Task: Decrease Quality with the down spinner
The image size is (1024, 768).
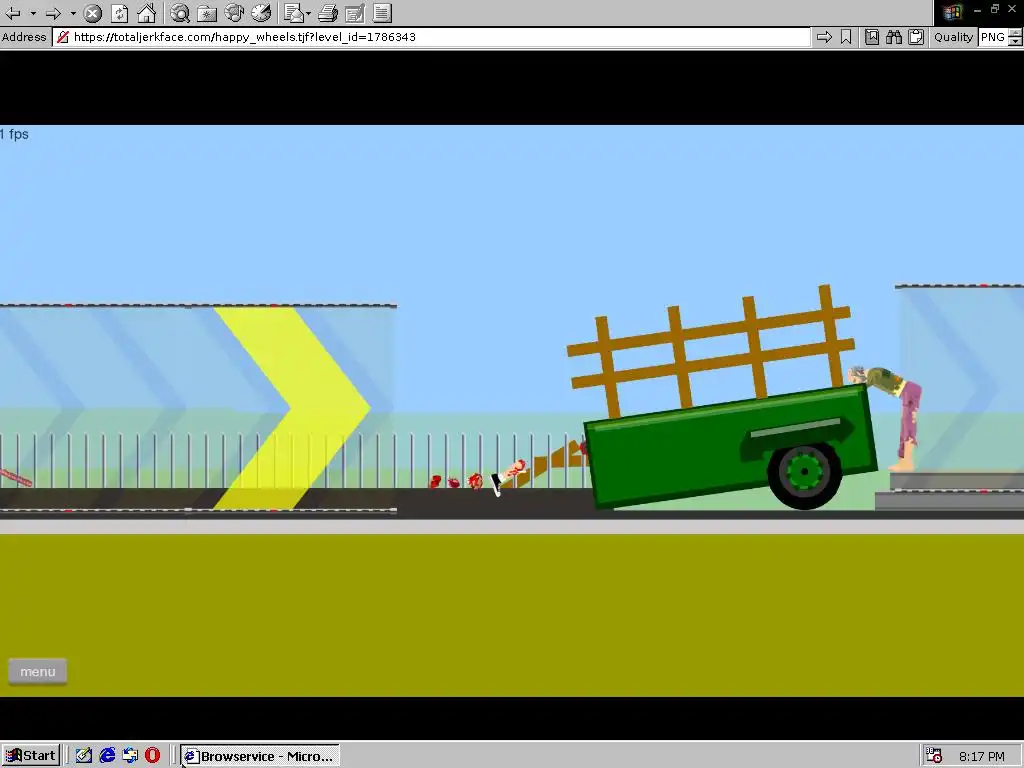Action: coord(1015,41)
